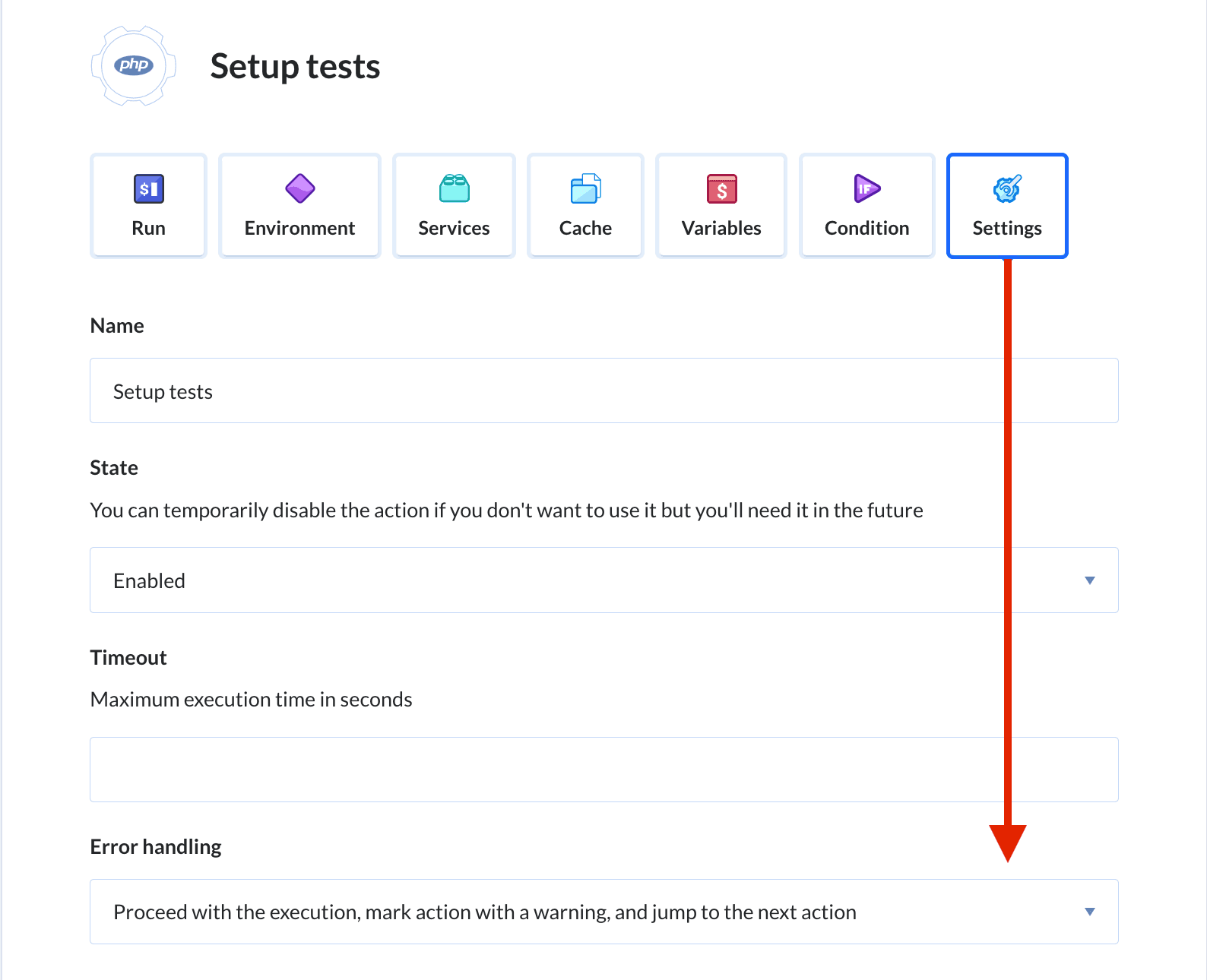Open the Services tab label

click(454, 228)
